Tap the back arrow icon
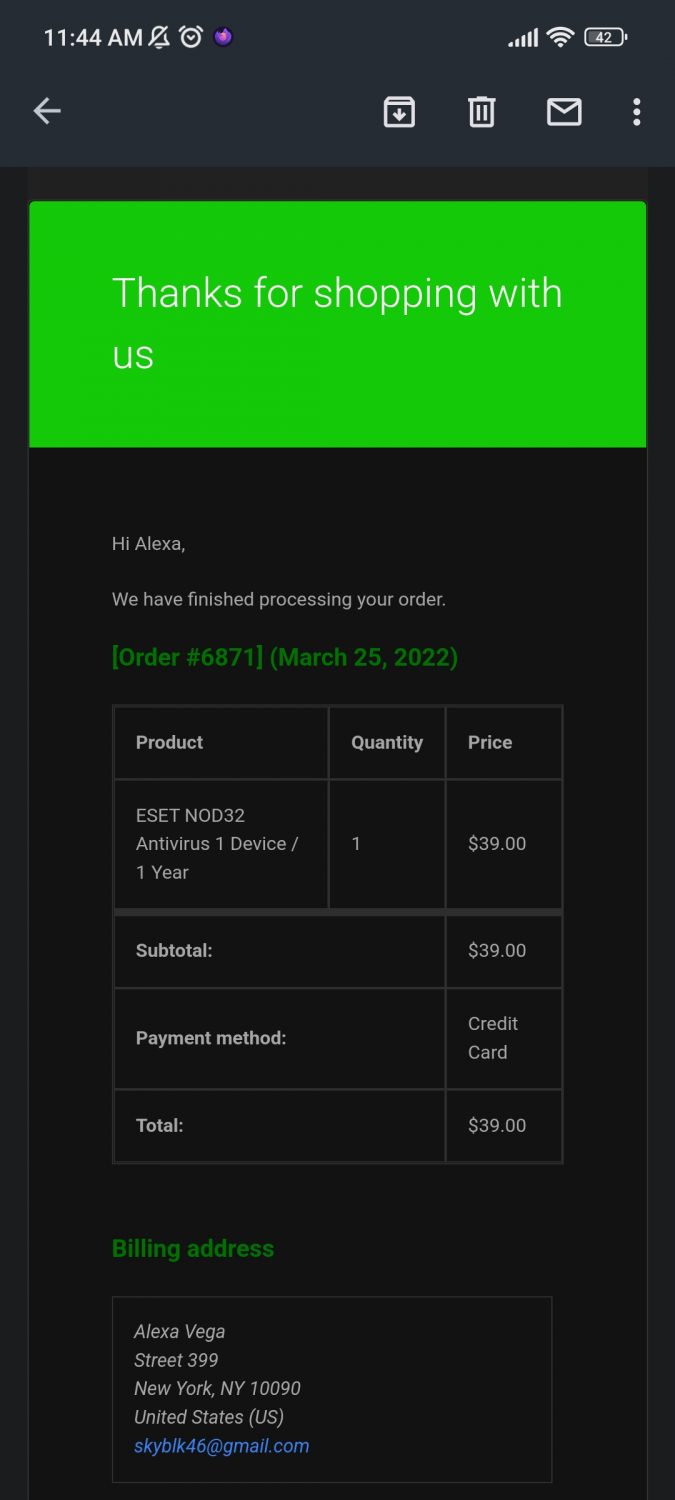The height and width of the screenshot is (1500, 675). tap(47, 112)
